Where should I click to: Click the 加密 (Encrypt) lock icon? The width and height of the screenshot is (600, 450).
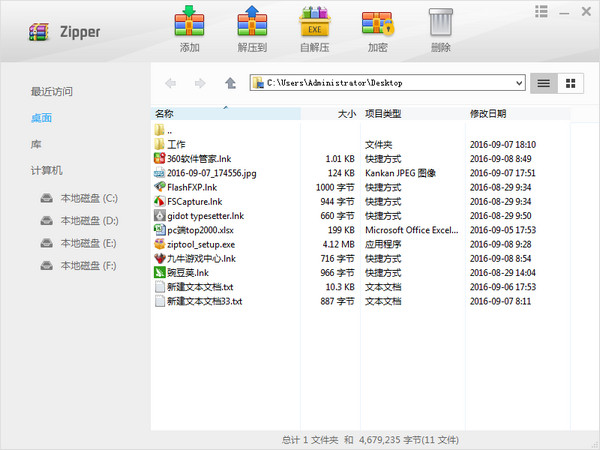[378, 24]
